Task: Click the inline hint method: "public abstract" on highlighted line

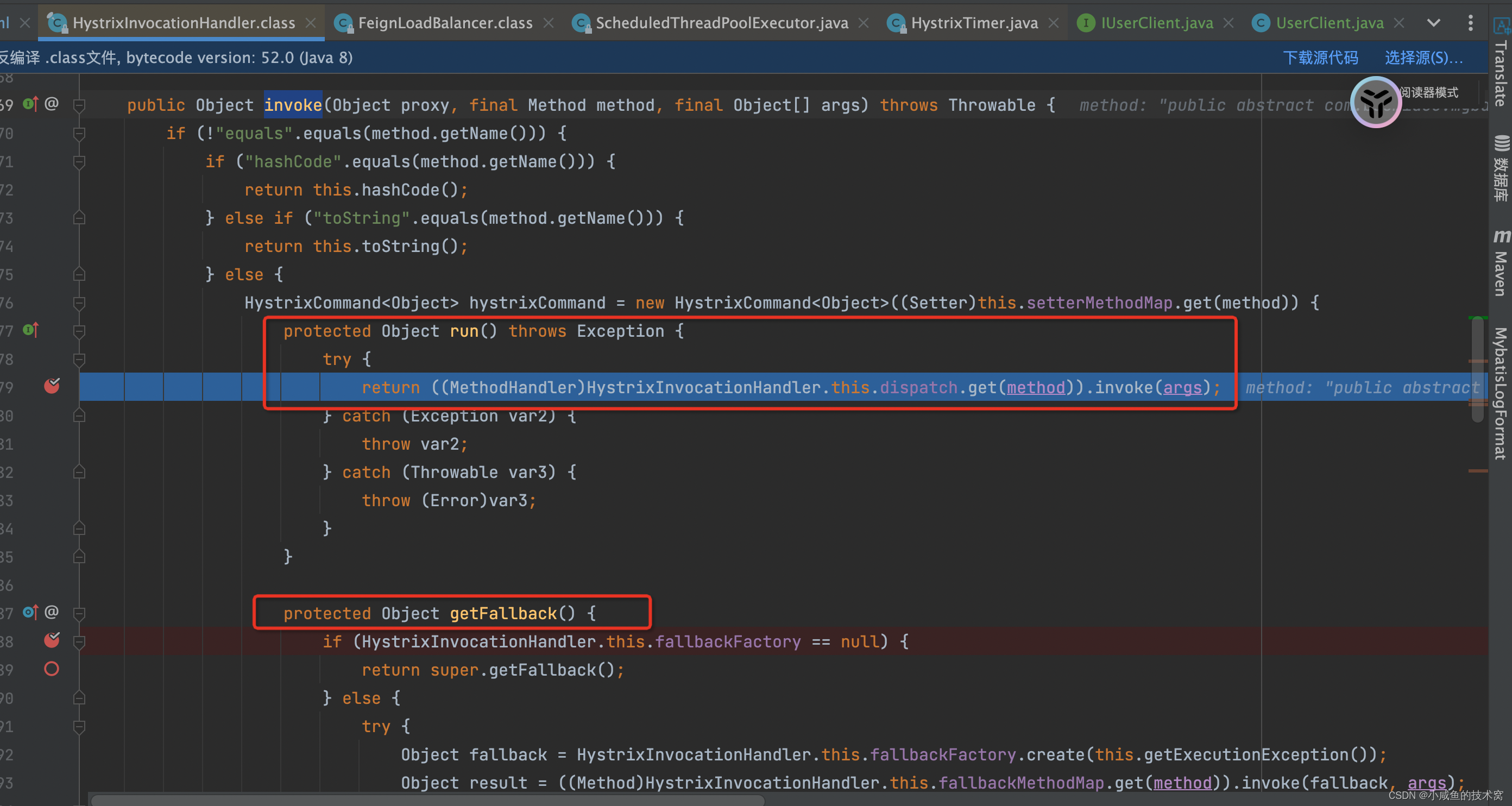Action: (1362, 387)
